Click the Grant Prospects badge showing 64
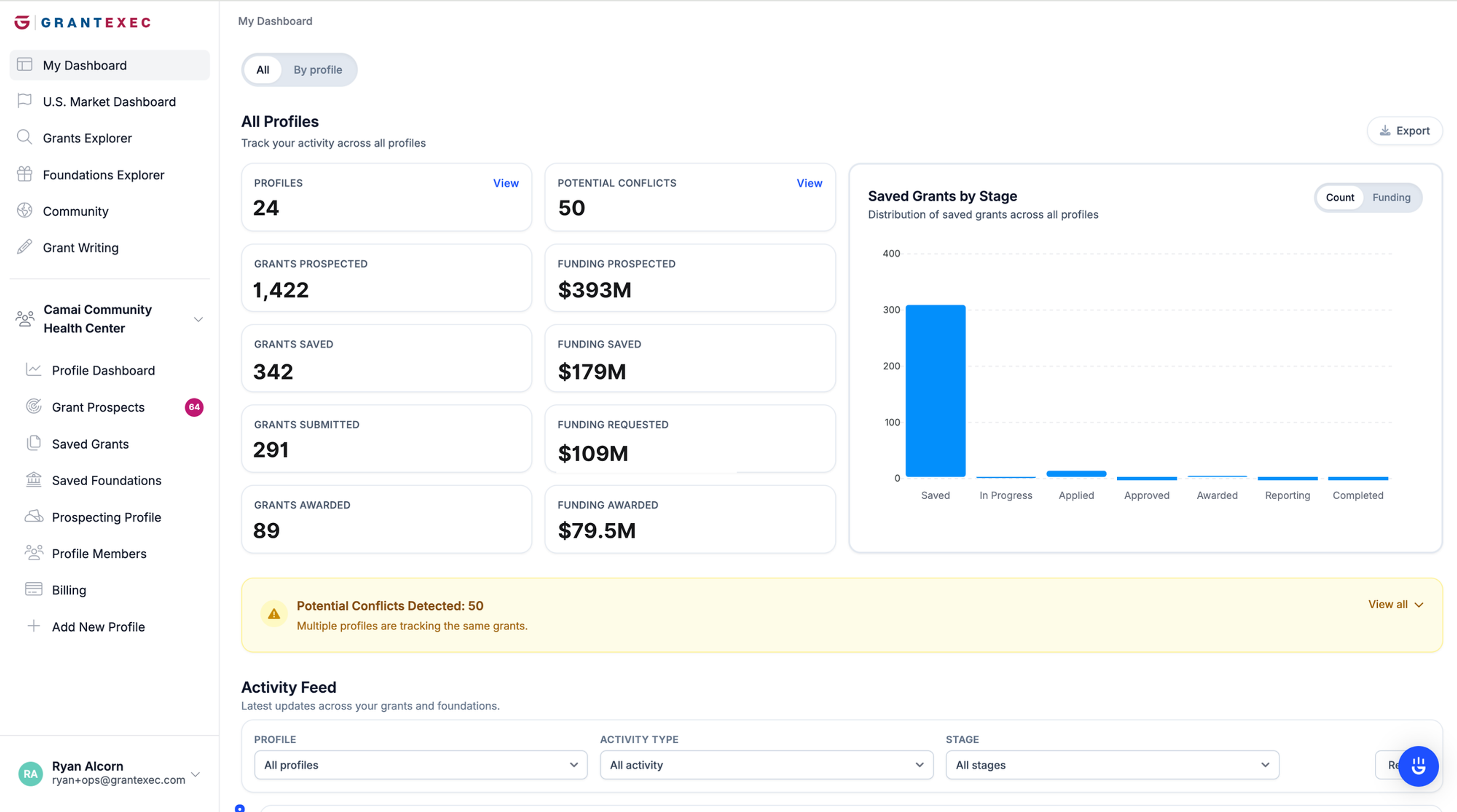Screen dimensions: 1457x812 194,406
